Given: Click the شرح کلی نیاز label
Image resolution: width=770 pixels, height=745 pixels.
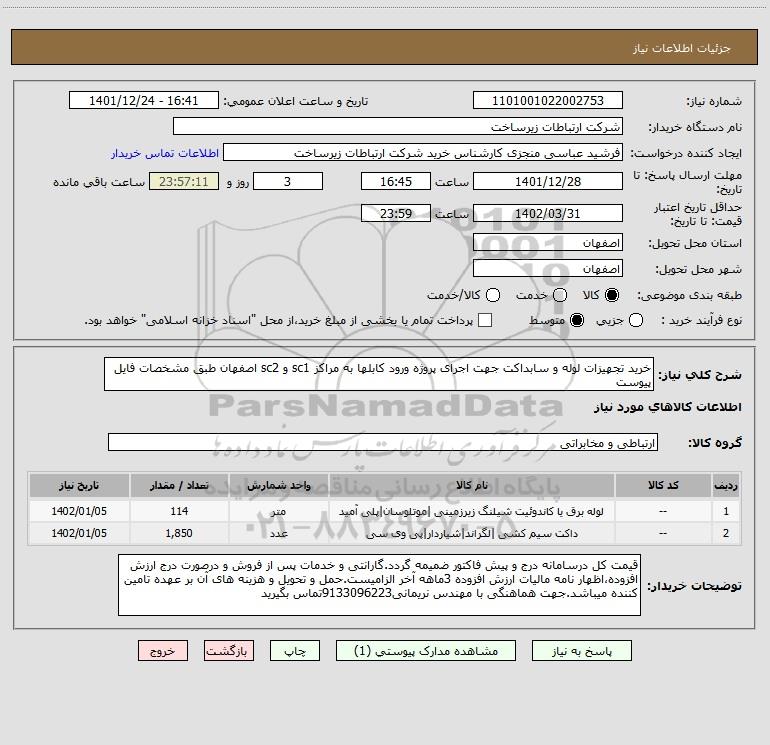Looking at the screenshot, I should coord(699,375).
